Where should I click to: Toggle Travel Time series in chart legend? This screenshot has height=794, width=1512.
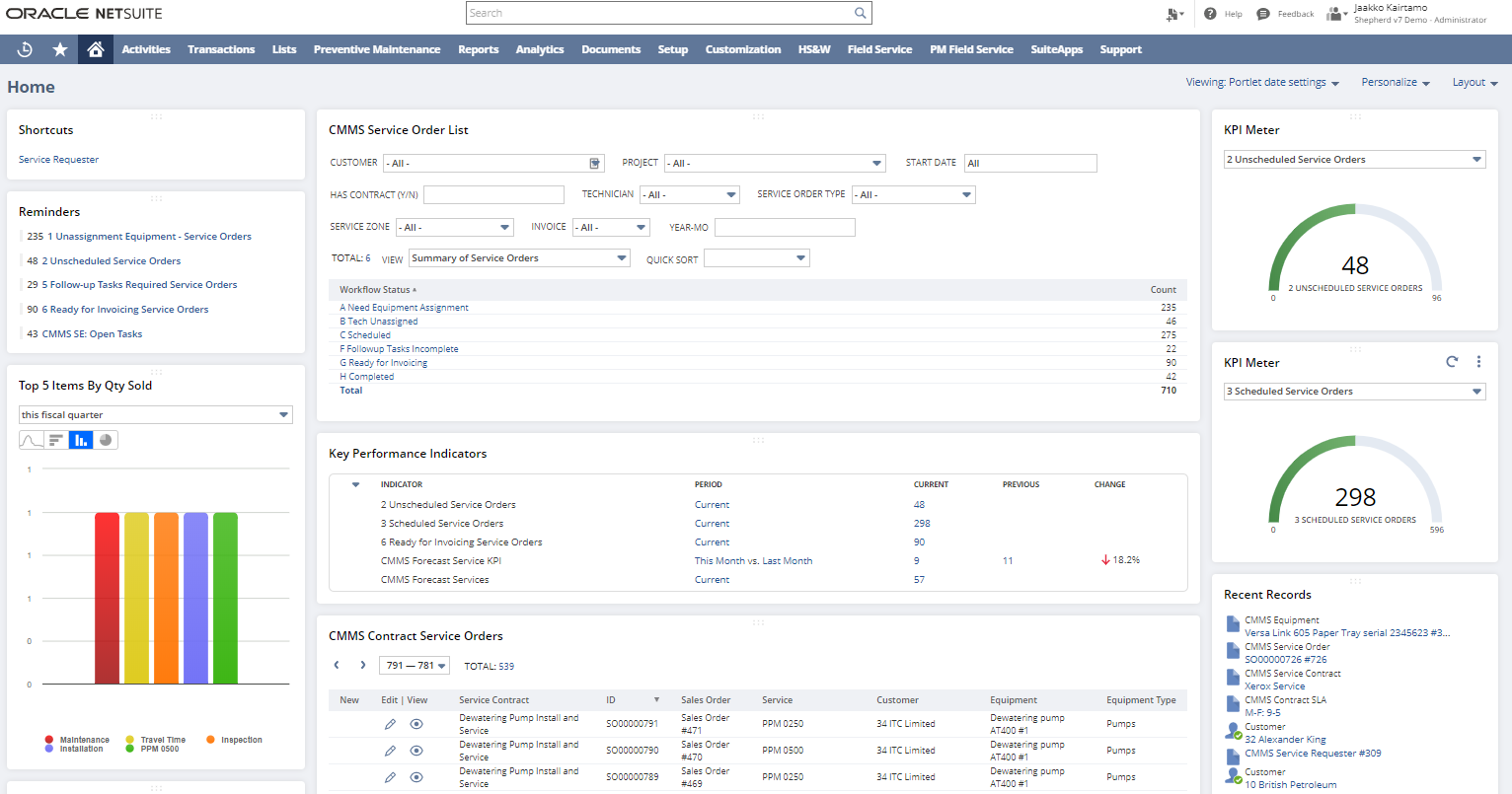156,740
